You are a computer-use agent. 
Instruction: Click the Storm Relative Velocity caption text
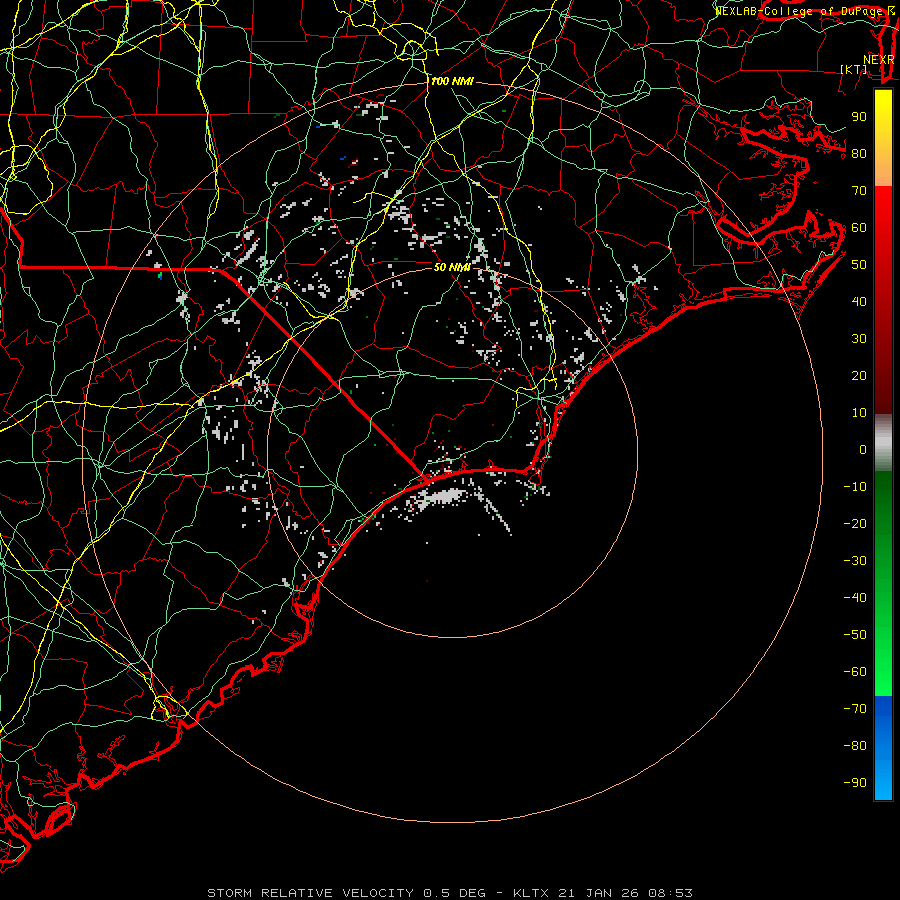[x=449, y=893]
